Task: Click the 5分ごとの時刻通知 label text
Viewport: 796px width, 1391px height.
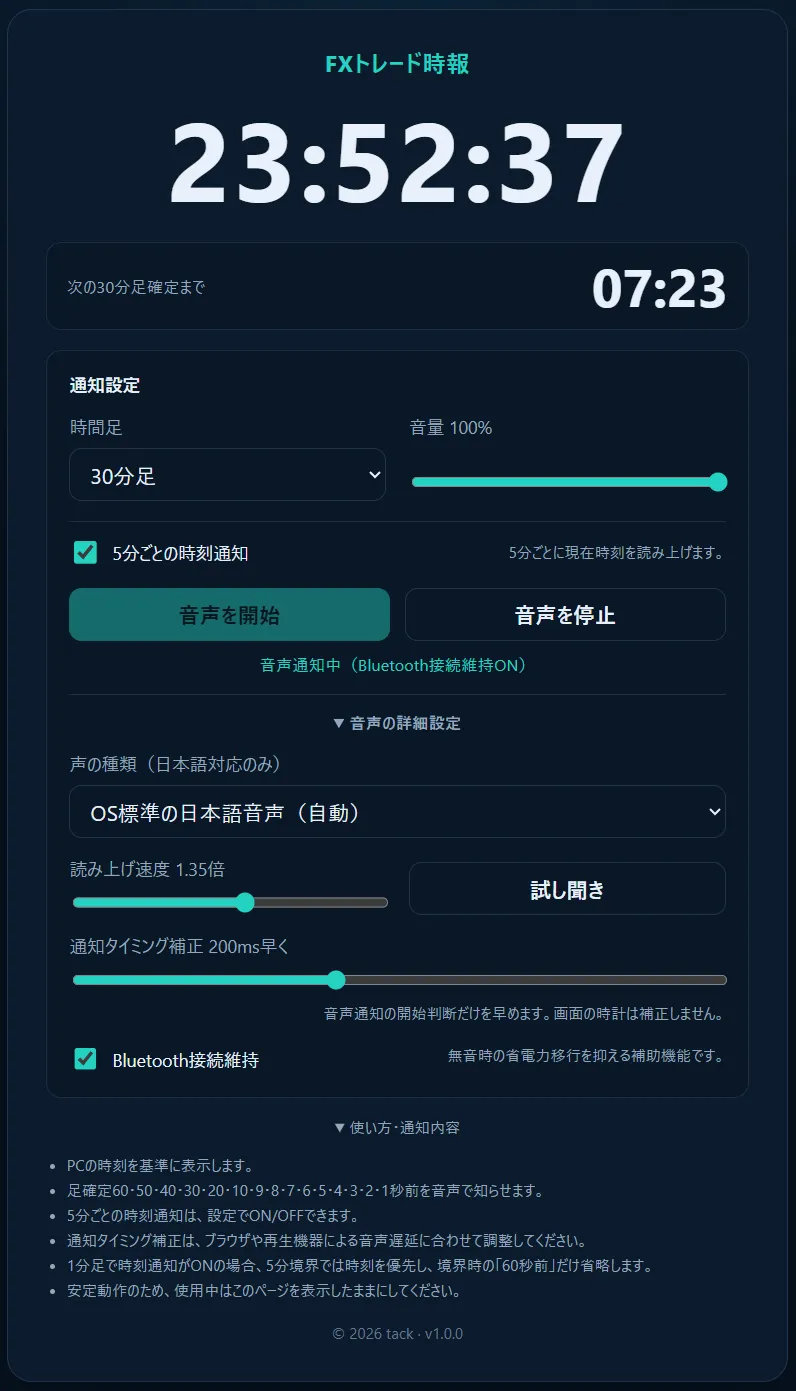Action: click(x=180, y=553)
